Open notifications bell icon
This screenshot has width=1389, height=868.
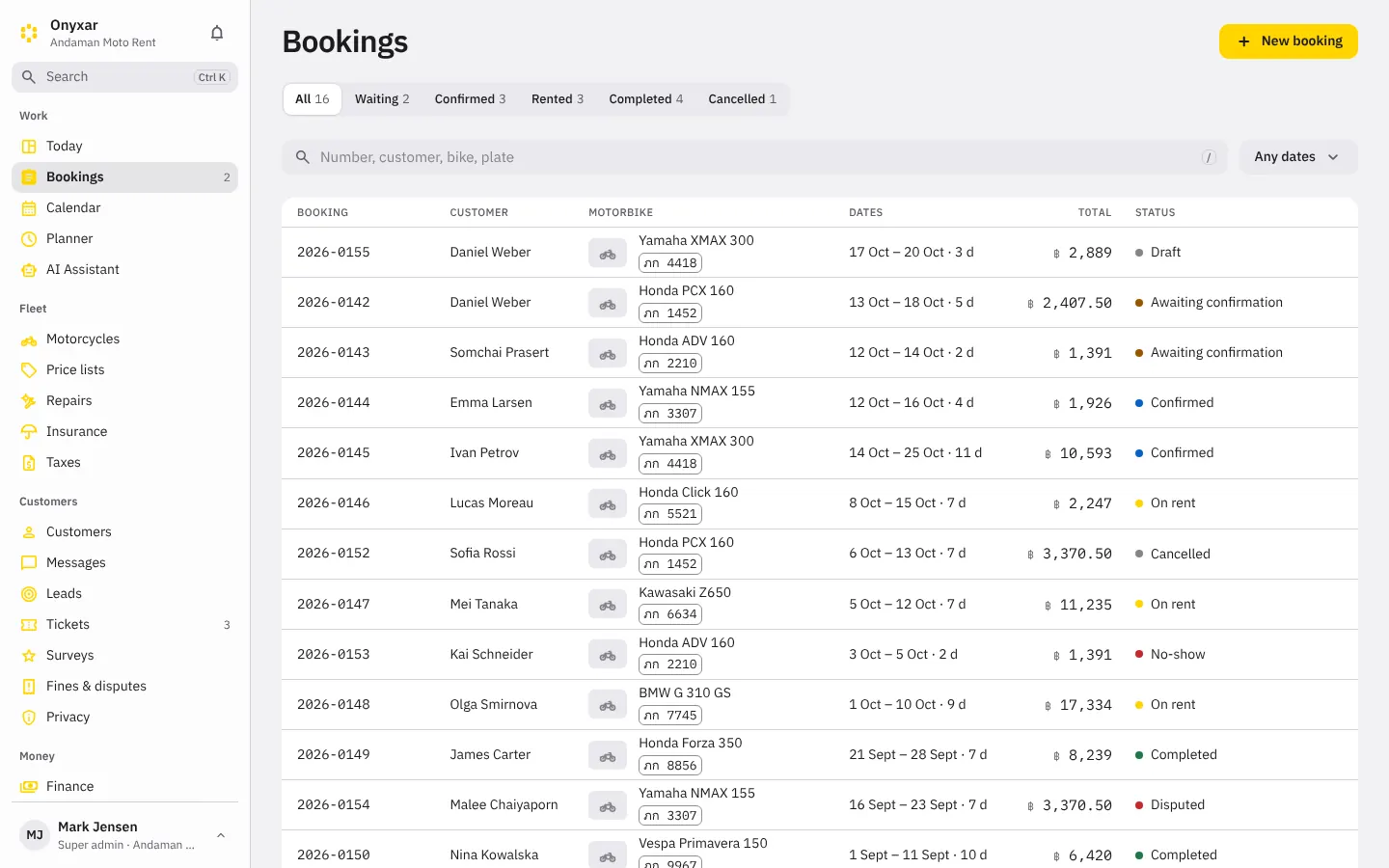217,33
